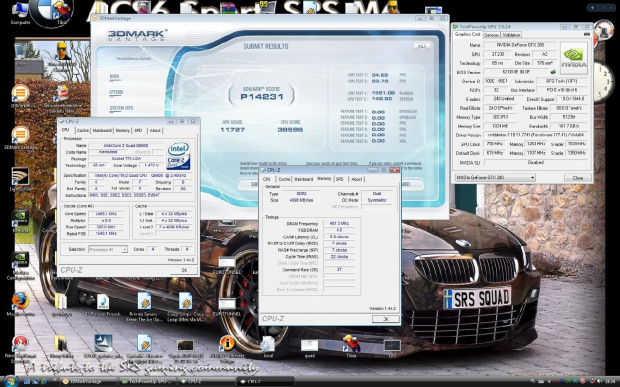620x387 pixels.
Task: Click the taskbar clock in system tray
Action: click(x=610, y=382)
